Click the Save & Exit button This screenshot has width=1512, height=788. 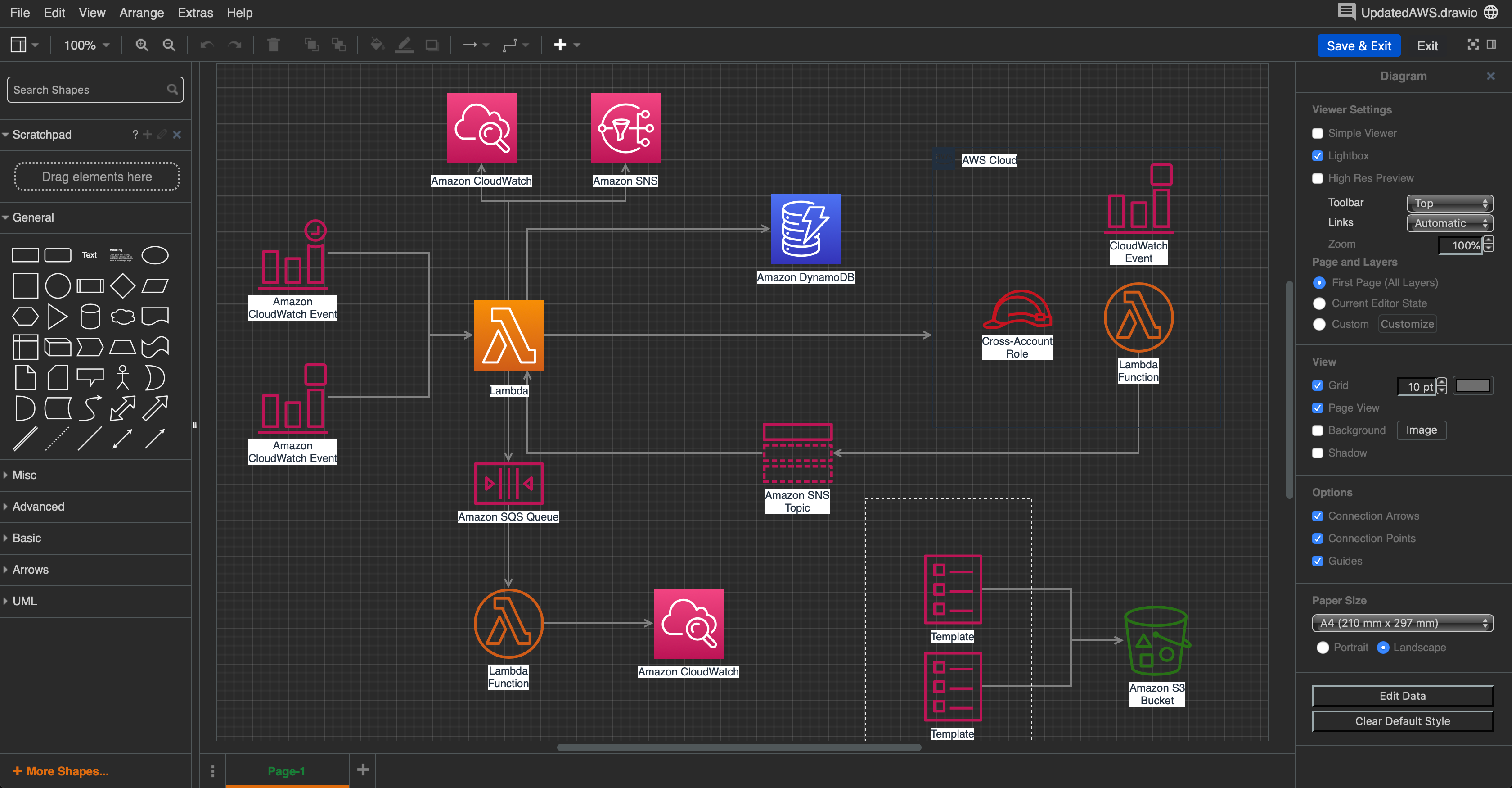pos(1359,45)
